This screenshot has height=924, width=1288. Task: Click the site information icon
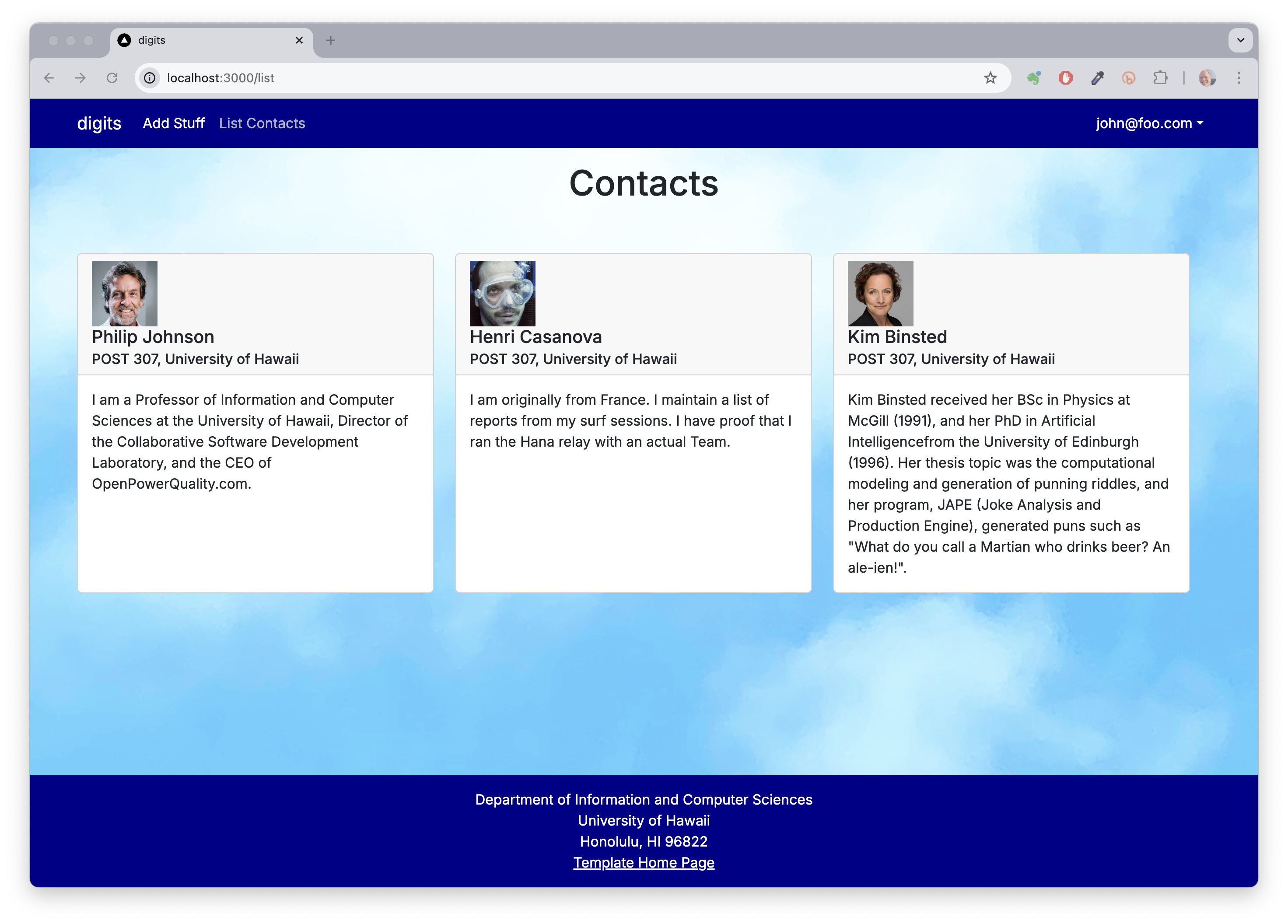[x=150, y=78]
